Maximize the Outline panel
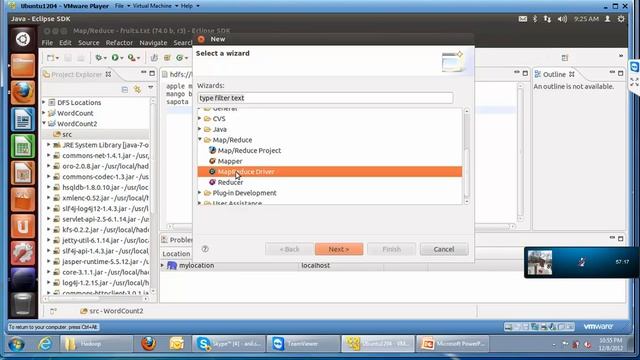 pos(621,73)
